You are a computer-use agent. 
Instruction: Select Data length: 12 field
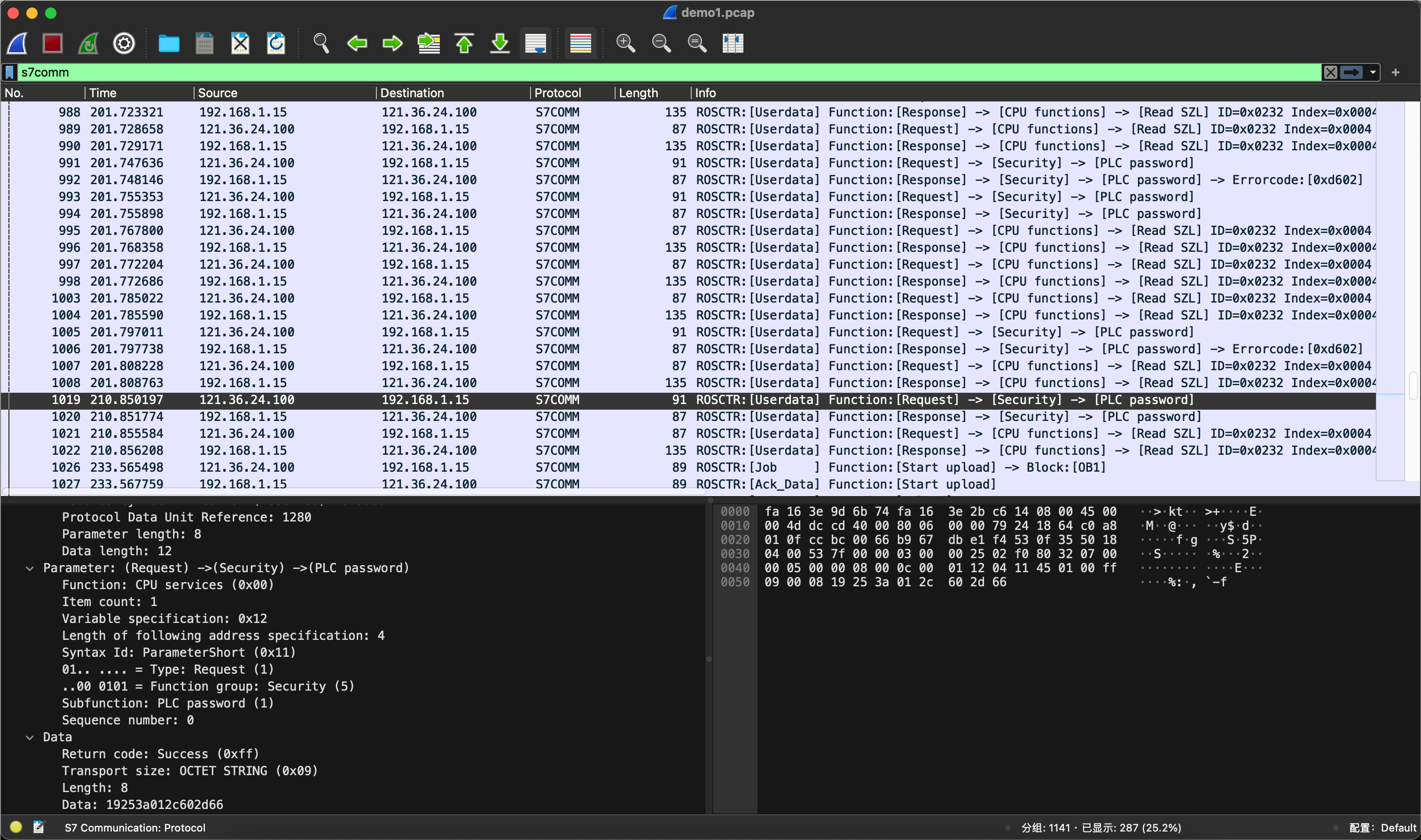click(x=117, y=552)
